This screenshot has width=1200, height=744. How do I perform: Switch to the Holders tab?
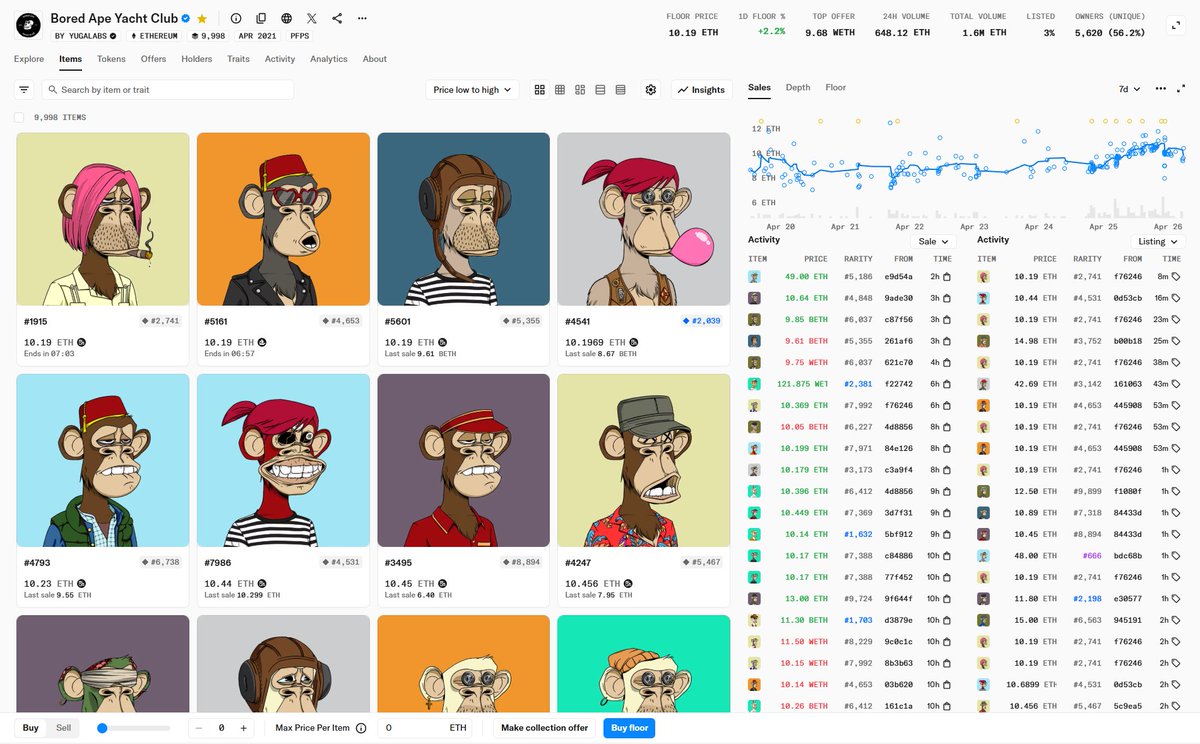tap(197, 59)
